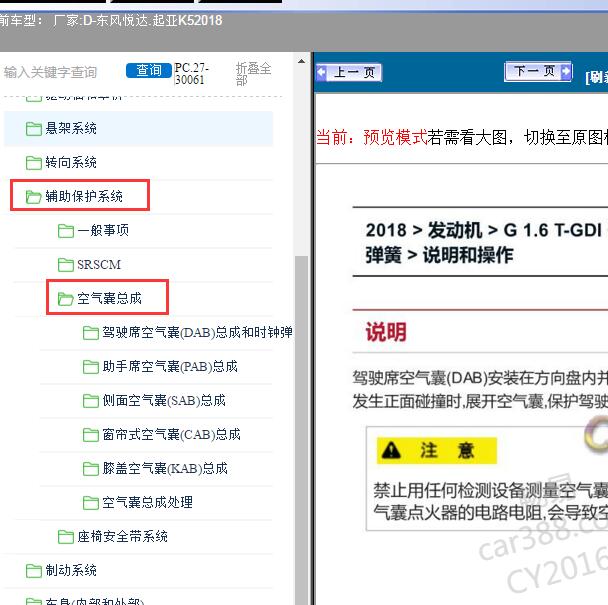
Task: Select the 一般事项 label
Action: tap(103, 230)
